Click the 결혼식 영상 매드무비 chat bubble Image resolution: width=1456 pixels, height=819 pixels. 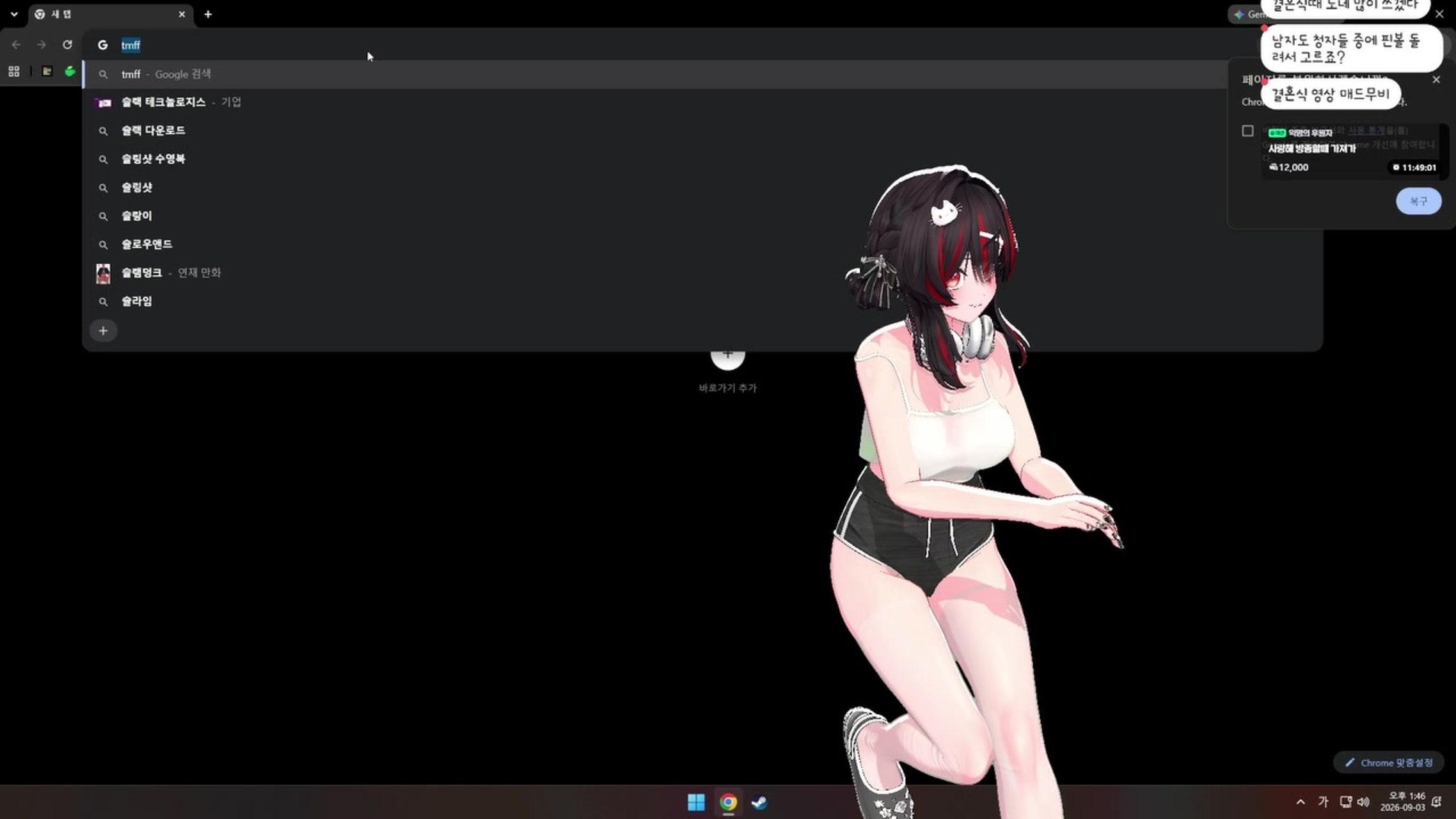pyautogui.click(x=1330, y=95)
